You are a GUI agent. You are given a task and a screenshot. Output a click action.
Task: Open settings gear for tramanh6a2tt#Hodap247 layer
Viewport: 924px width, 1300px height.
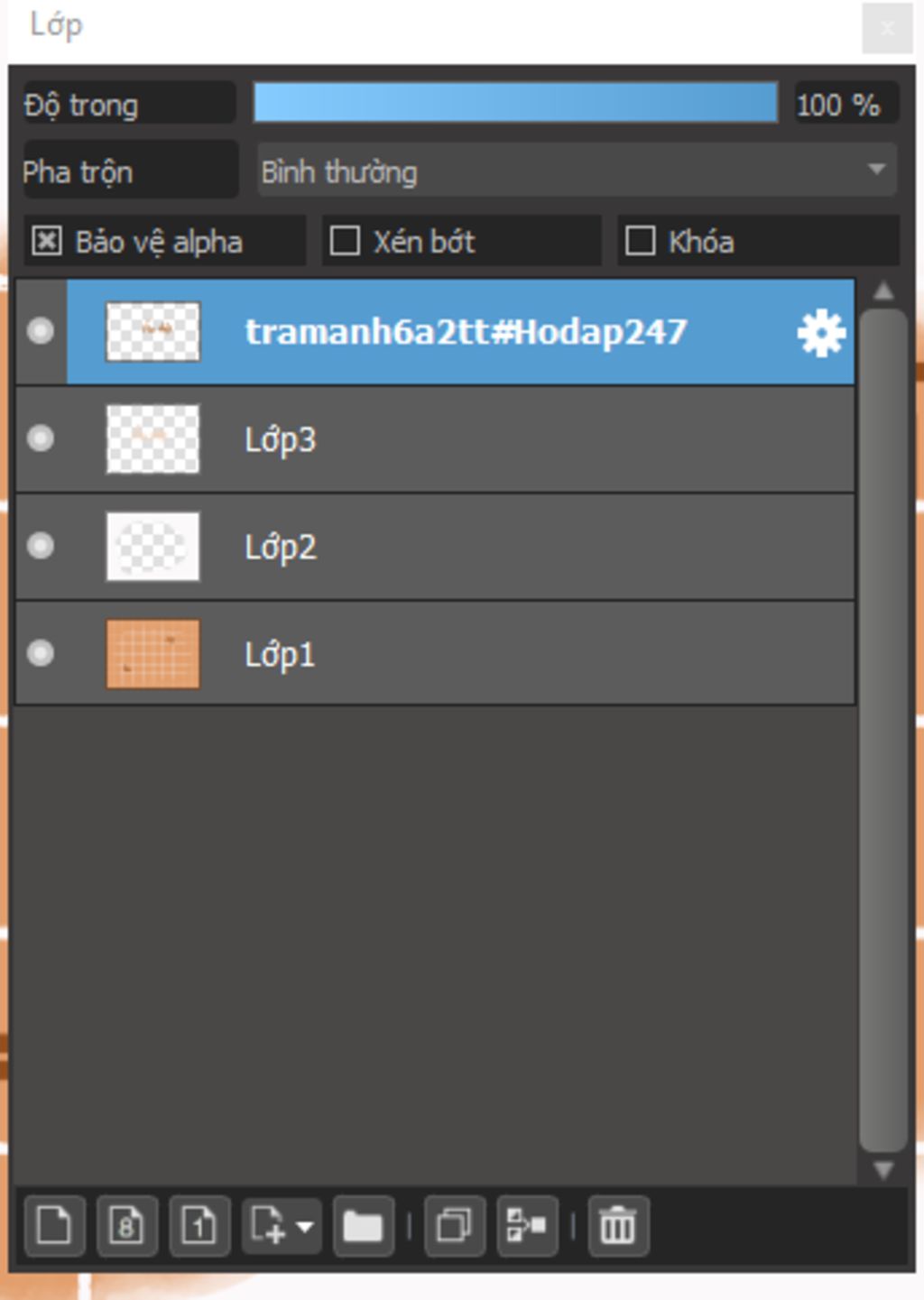tap(821, 333)
